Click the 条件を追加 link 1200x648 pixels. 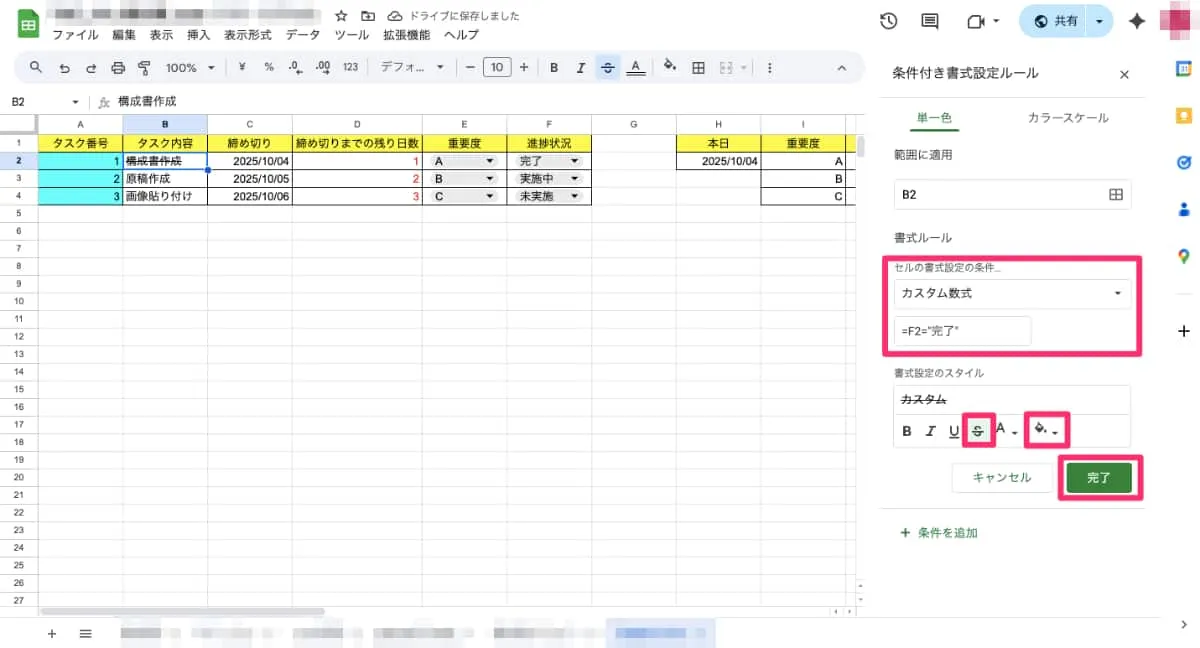pyautogui.click(x=948, y=533)
